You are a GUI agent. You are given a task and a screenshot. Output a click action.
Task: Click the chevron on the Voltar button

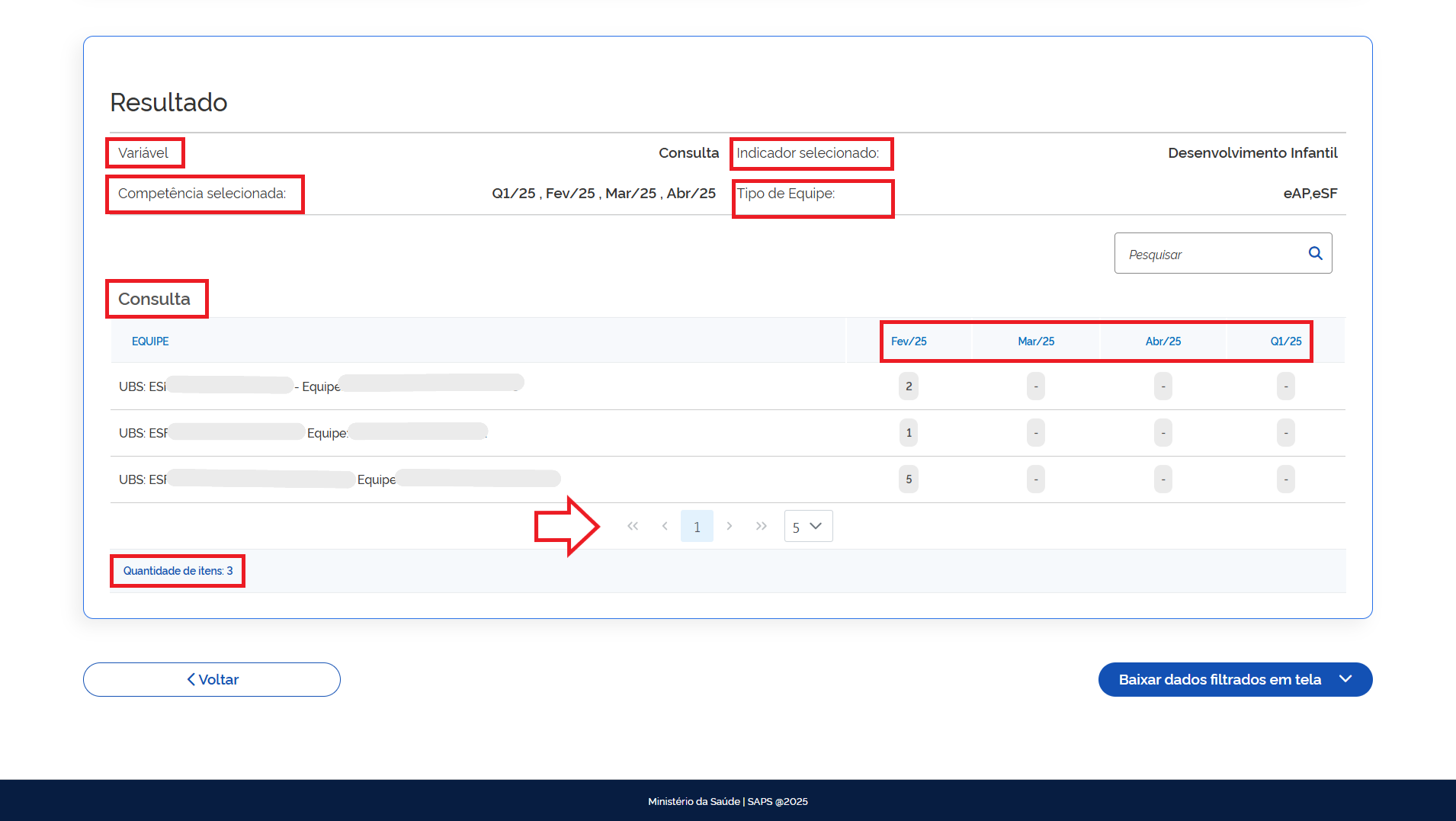coord(191,679)
